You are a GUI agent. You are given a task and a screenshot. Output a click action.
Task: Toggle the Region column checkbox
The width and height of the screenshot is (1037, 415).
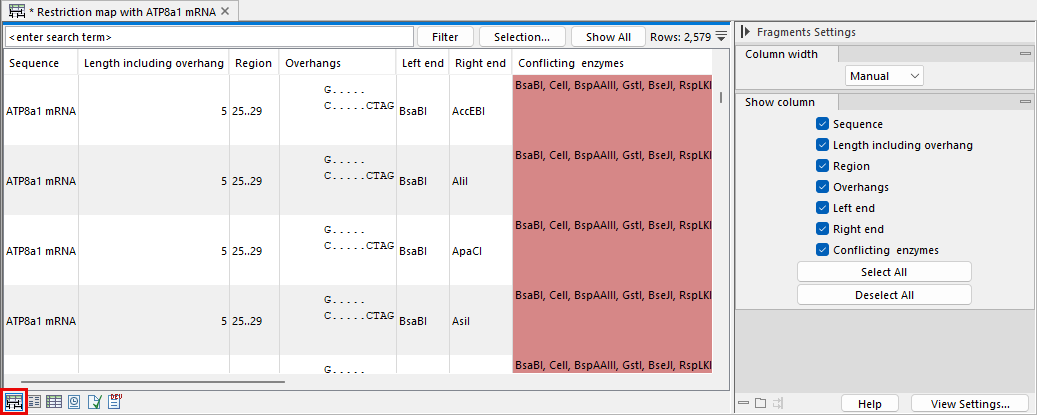823,166
